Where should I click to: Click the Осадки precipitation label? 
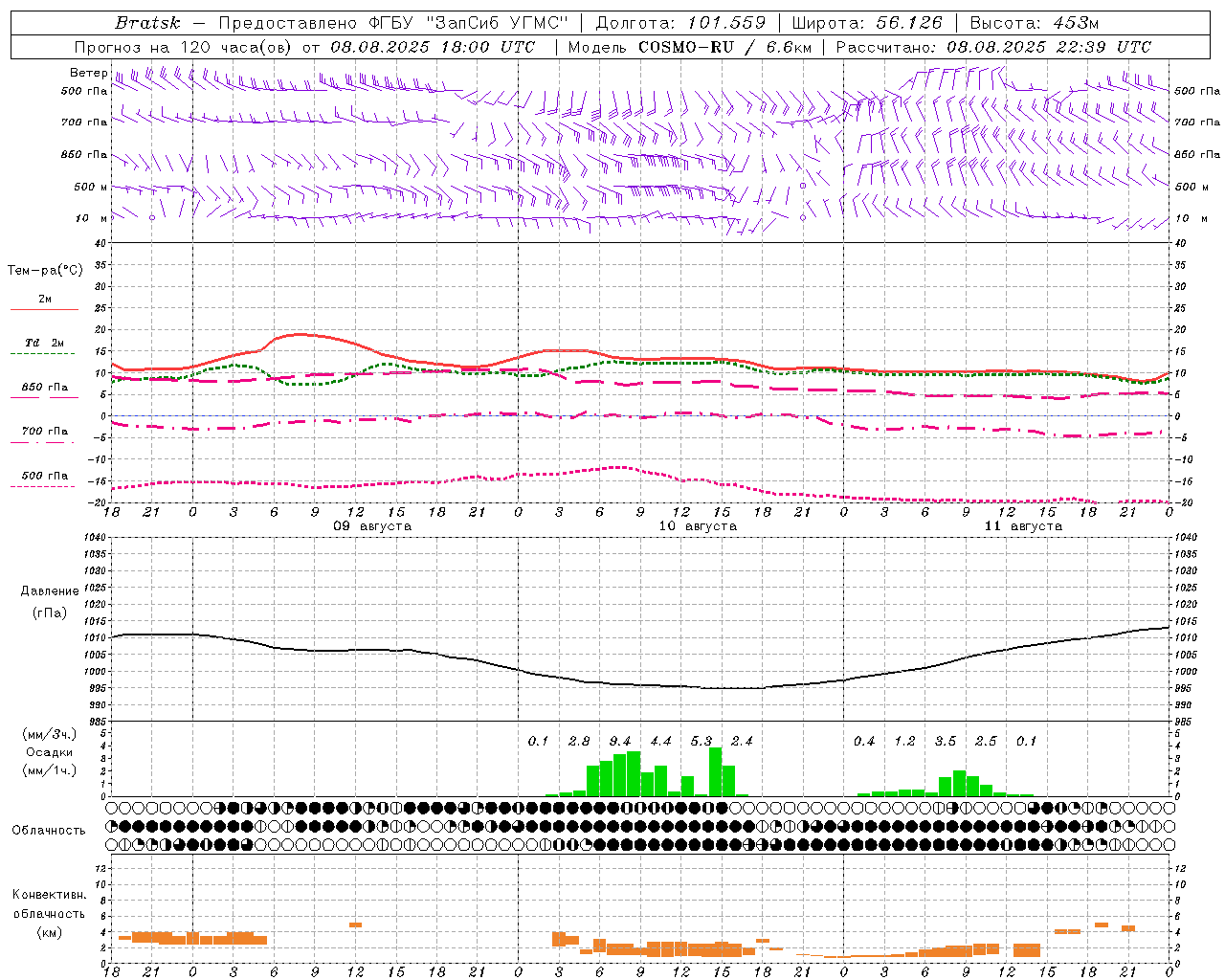[x=49, y=752]
